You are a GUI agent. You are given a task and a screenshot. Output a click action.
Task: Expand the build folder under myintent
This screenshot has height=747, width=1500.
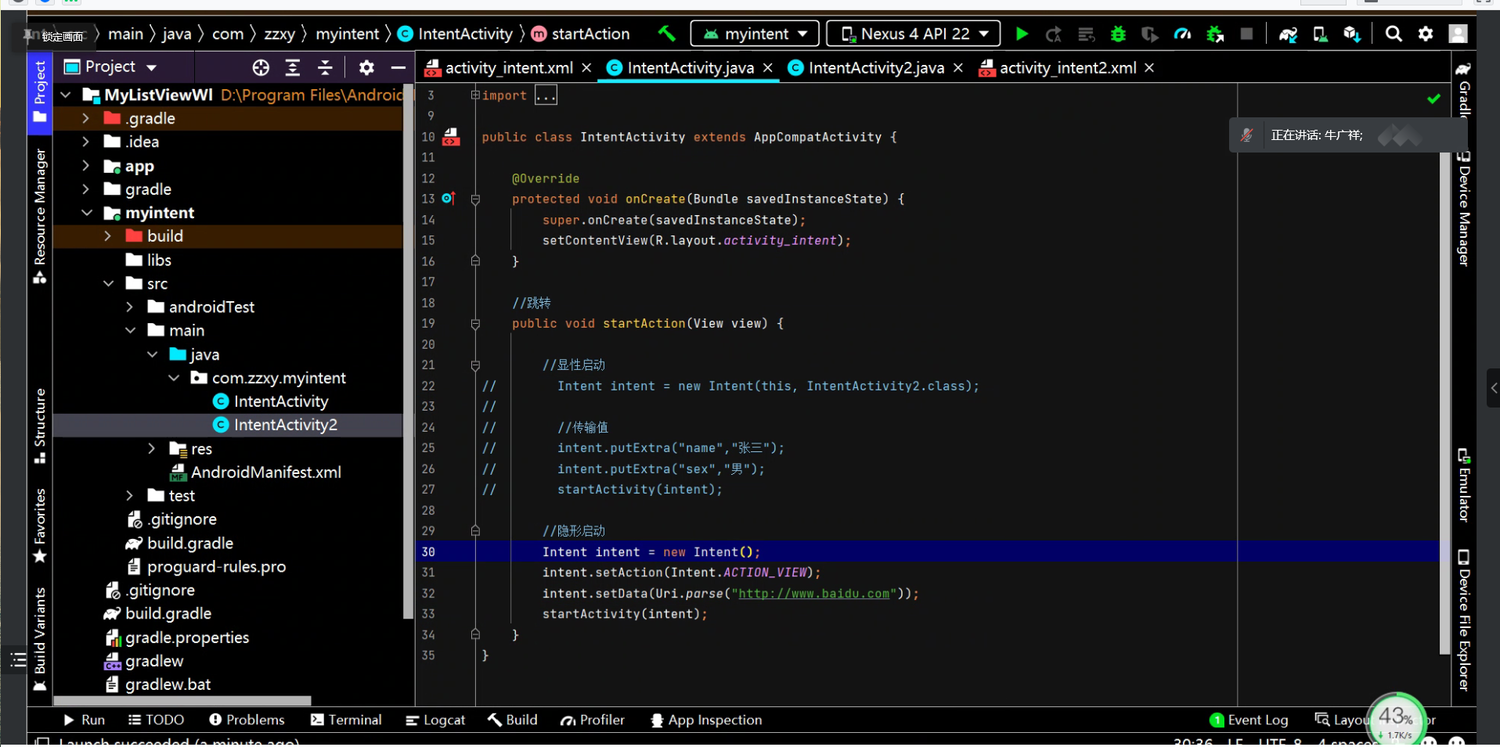108,236
